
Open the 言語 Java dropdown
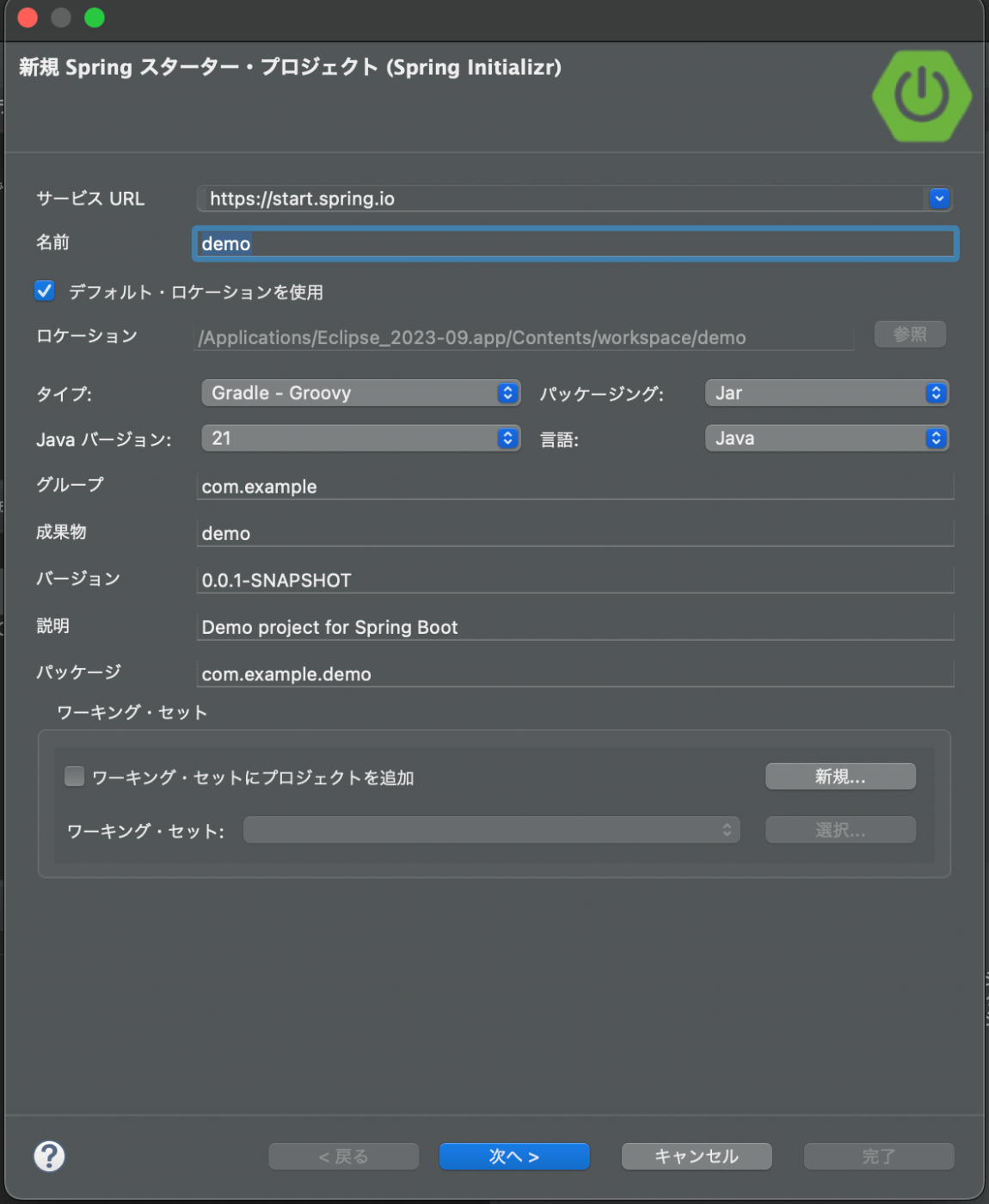coord(826,439)
